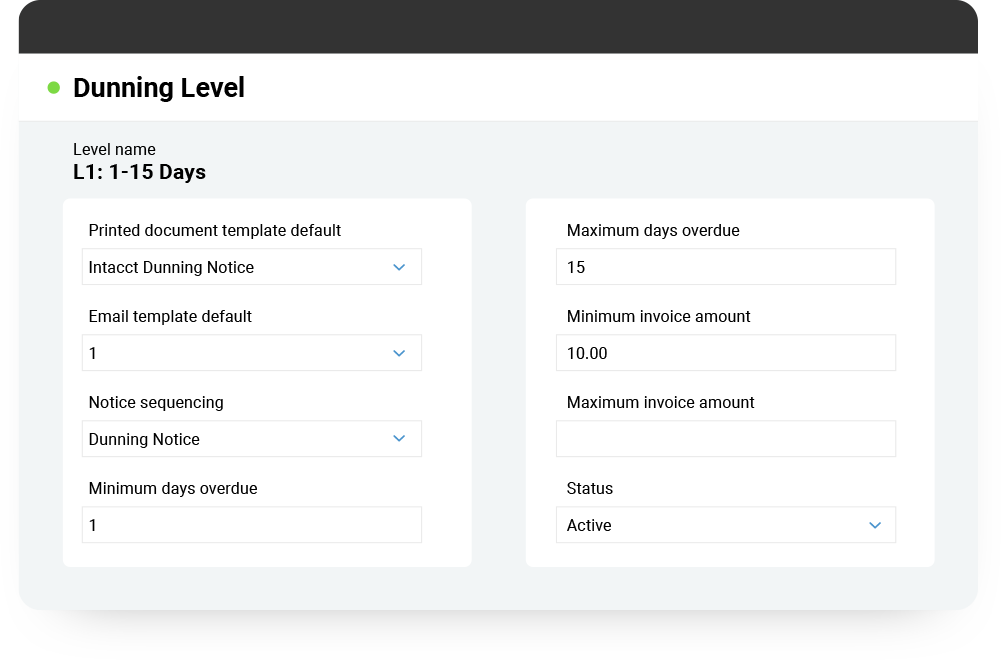Screen dimensions: 1001x660
Task: Click the Minimum days overdue input field
Action: [x=251, y=525]
